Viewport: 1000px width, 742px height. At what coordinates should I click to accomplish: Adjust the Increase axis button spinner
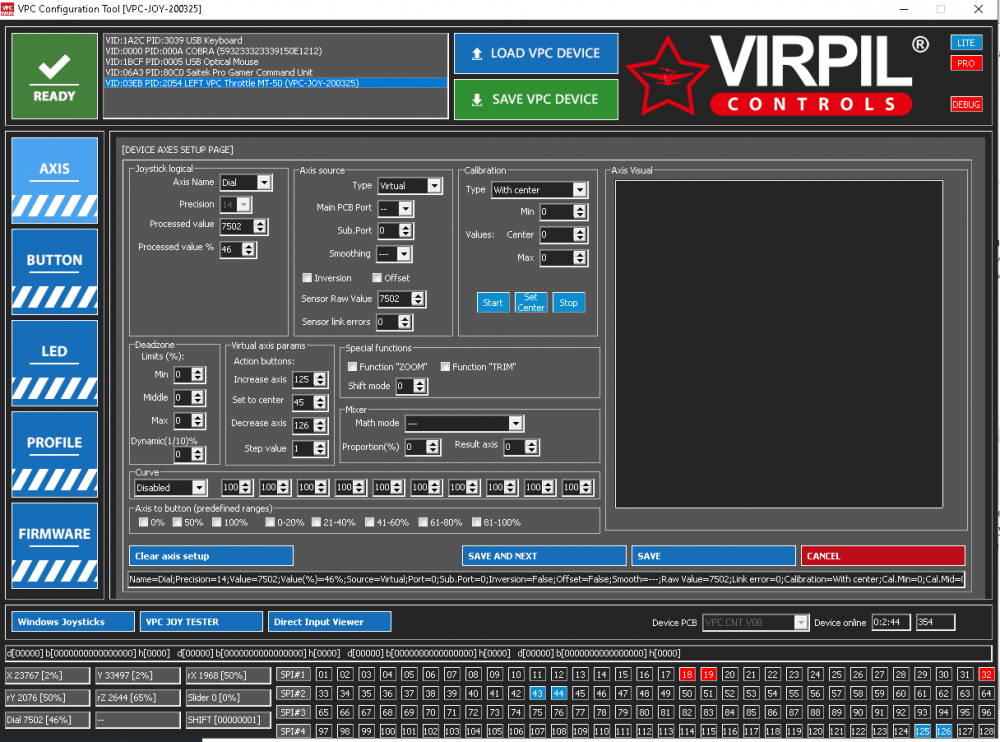320,380
